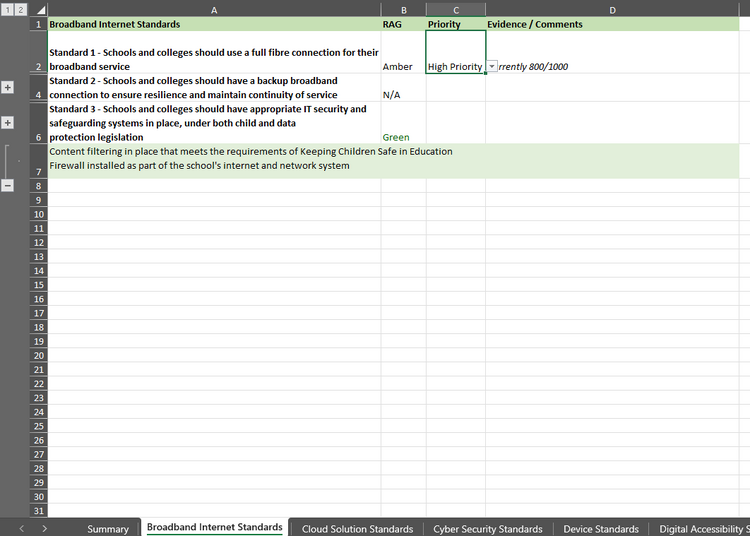Select row 25 header
750x536 pixels.
pyautogui.click(x=38, y=426)
